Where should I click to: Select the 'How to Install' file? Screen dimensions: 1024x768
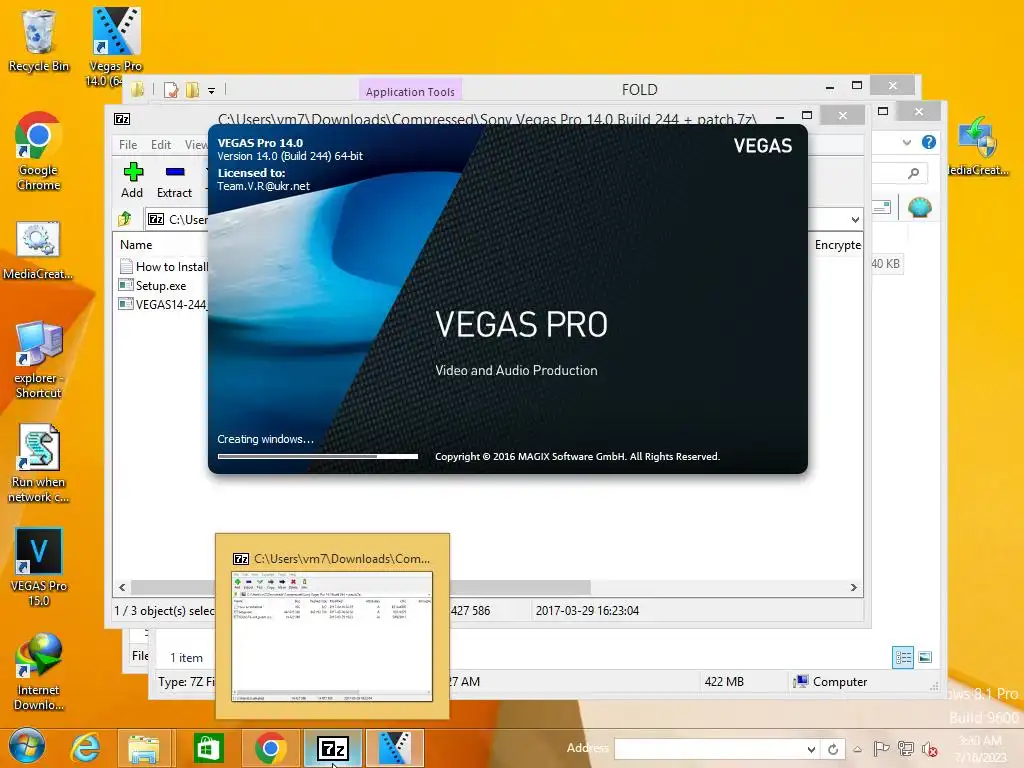[x=164, y=266]
